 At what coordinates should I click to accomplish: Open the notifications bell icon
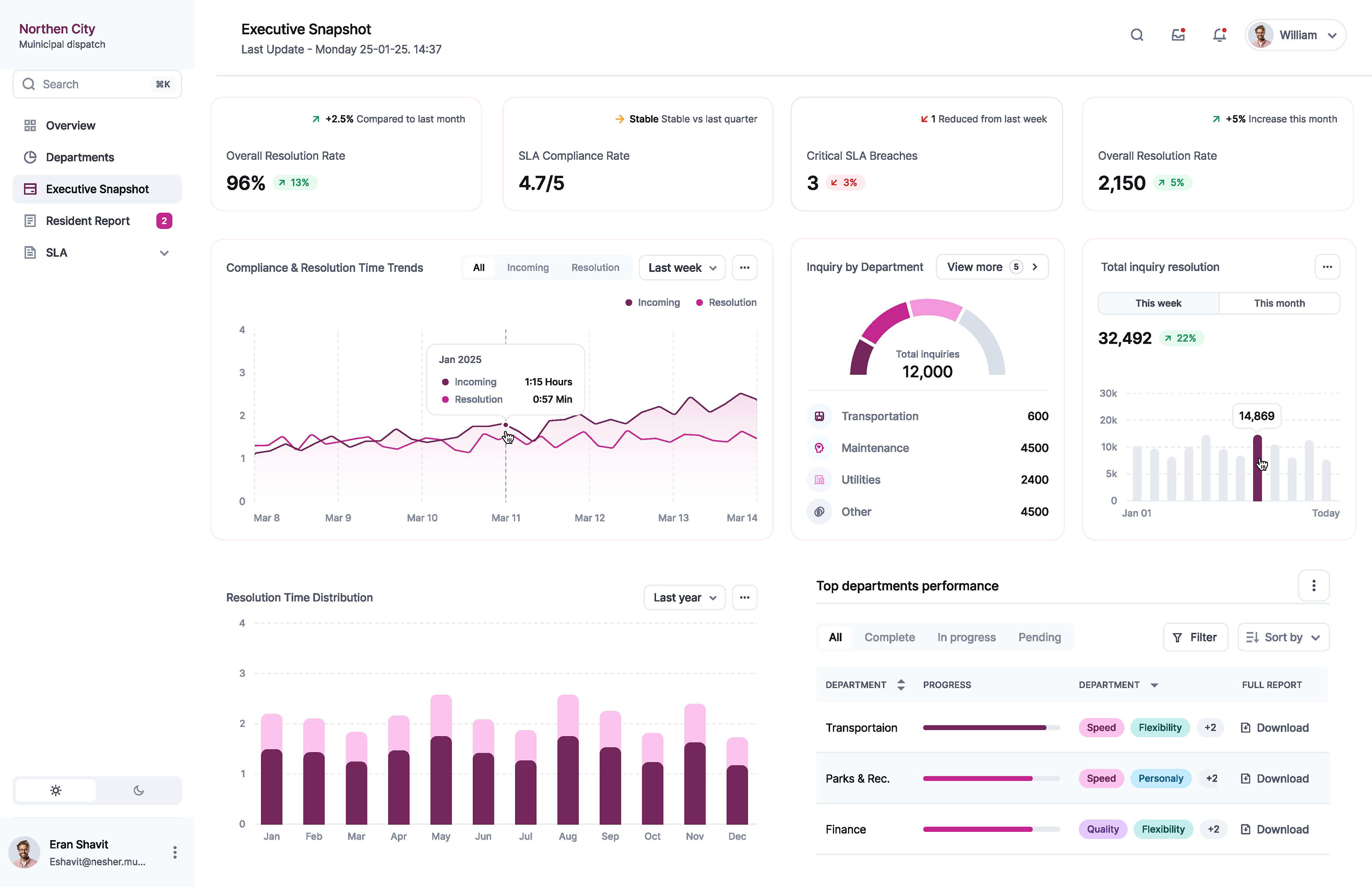pos(1219,35)
